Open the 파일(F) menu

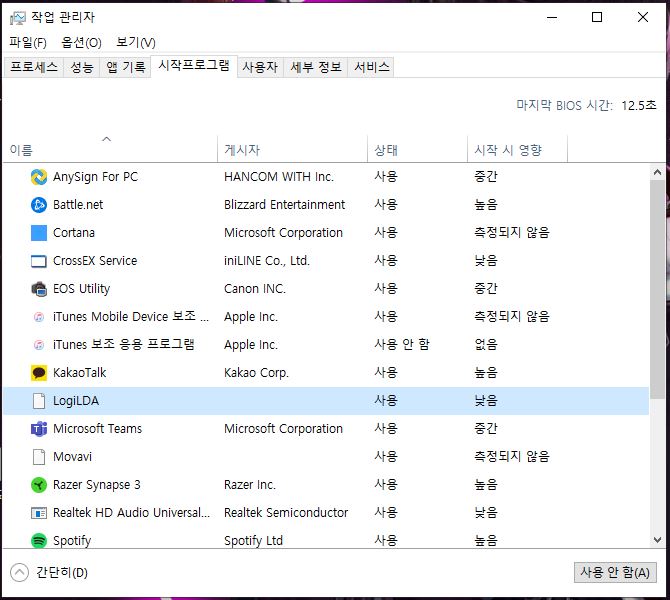(x=28, y=42)
